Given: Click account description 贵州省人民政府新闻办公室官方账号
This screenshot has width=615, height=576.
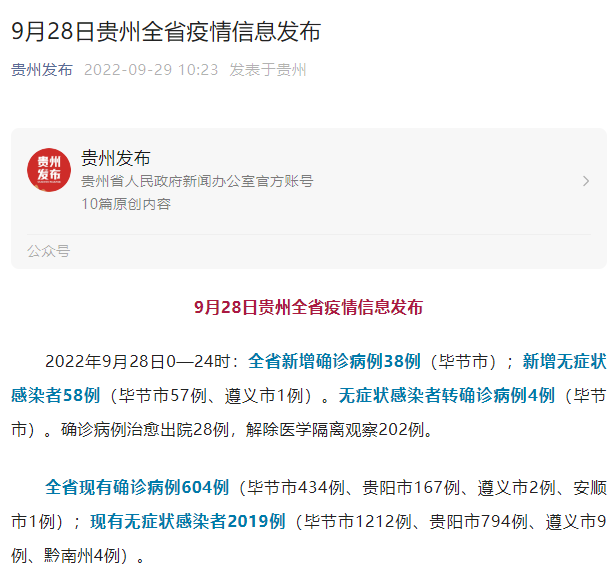Looking at the screenshot, I should [197, 181].
